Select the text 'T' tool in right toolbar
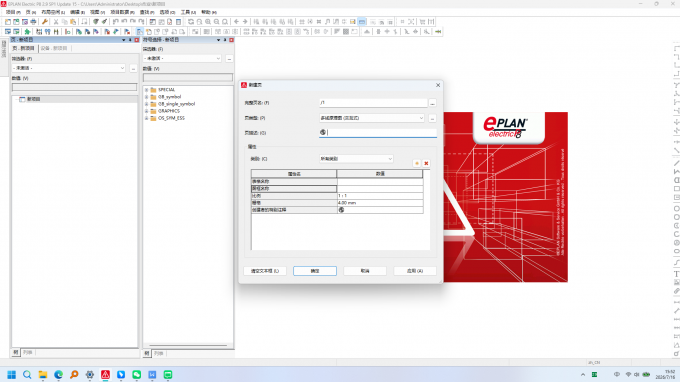 coord(676,274)
